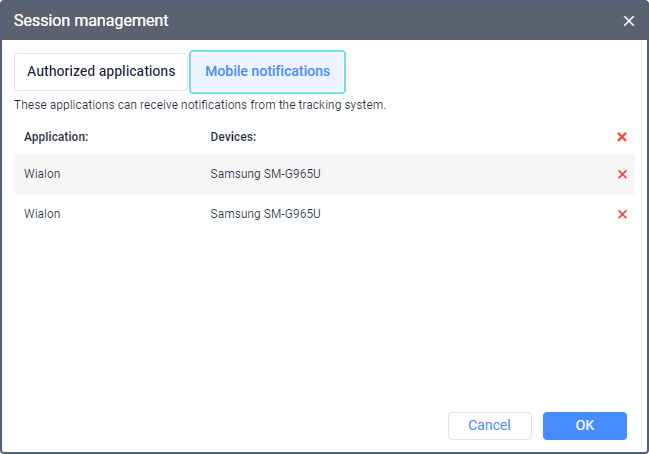Screen dimensions: 649x454
Task: Select Wialon in the first row
Action: pyautogui.click(x=42, y=174)
